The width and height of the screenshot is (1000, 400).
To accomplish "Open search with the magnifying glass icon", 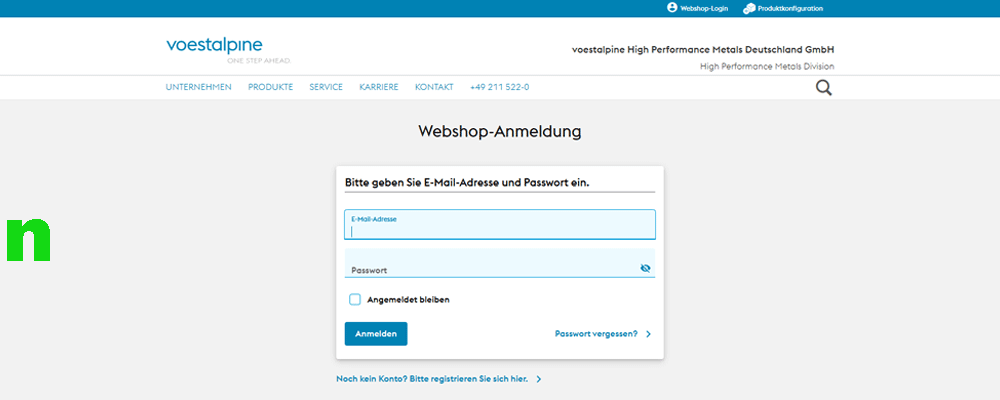I will tap(823, 87).
